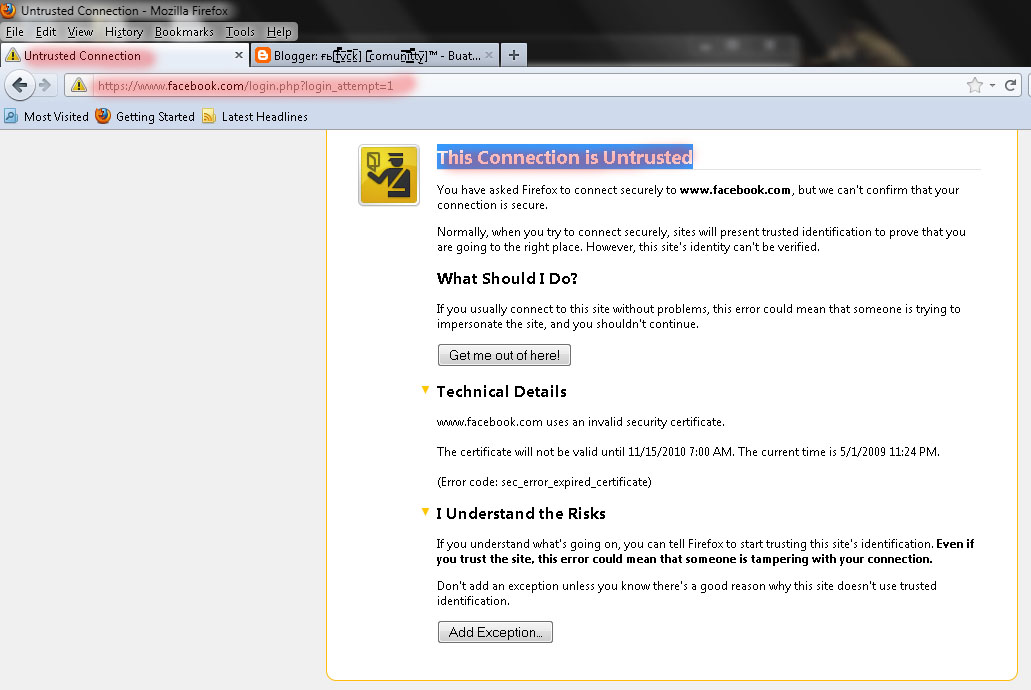Screen dimensions: 1031x690
Task: Click the Blogger favicon on the second tab
Action: pos(261,55)
